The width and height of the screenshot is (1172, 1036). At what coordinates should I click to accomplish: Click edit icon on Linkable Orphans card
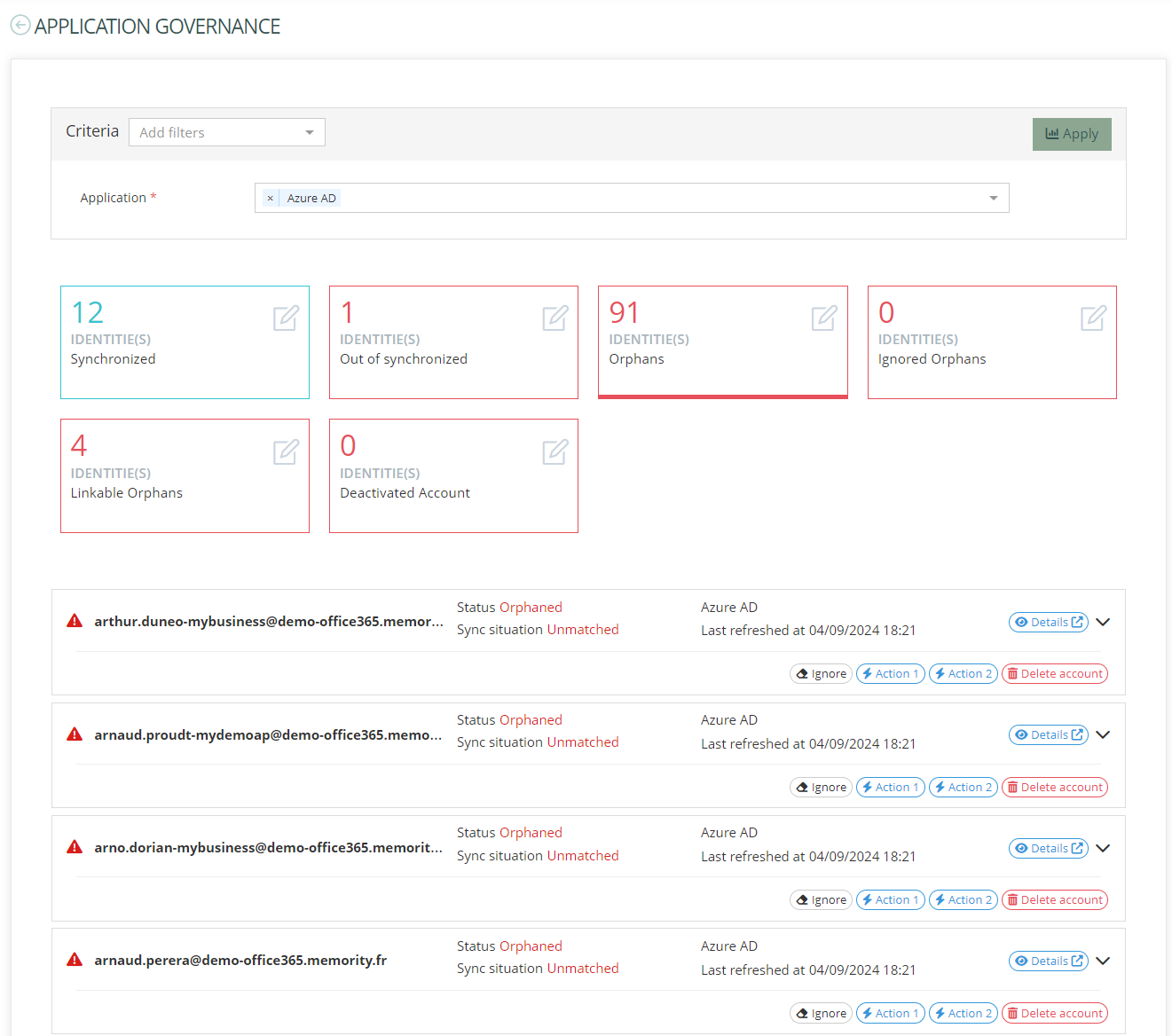click(286, 451)
